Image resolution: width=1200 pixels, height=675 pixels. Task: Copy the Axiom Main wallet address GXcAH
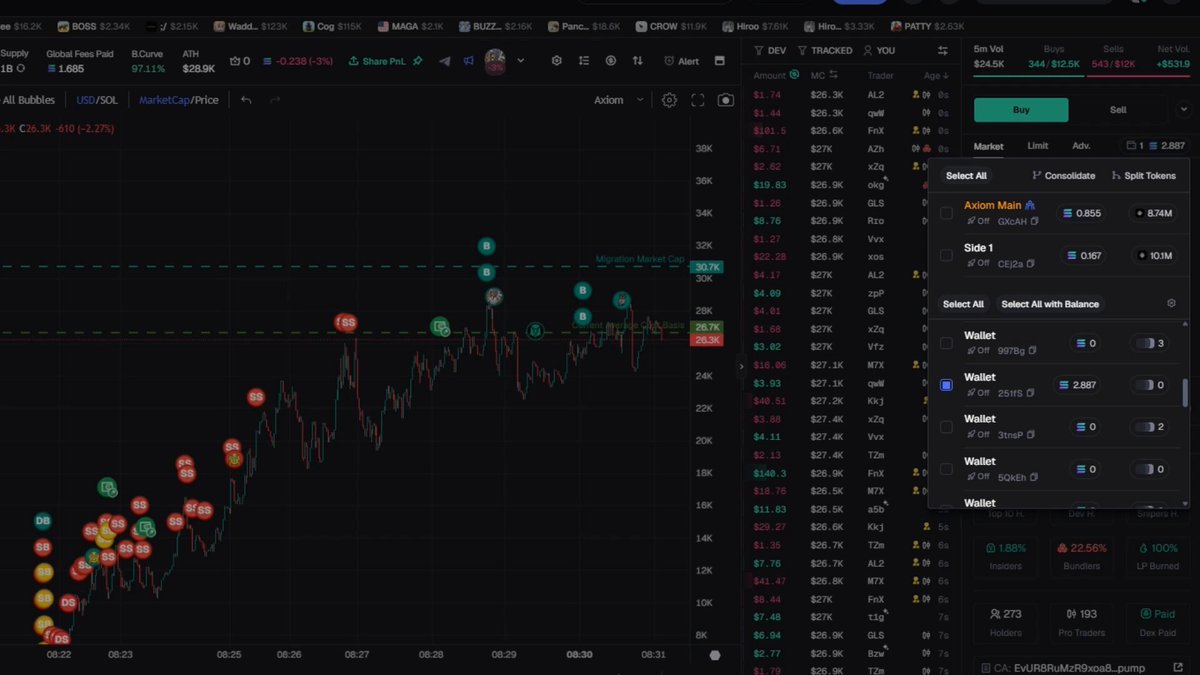pyautogui.click(x=1035, y=221)
